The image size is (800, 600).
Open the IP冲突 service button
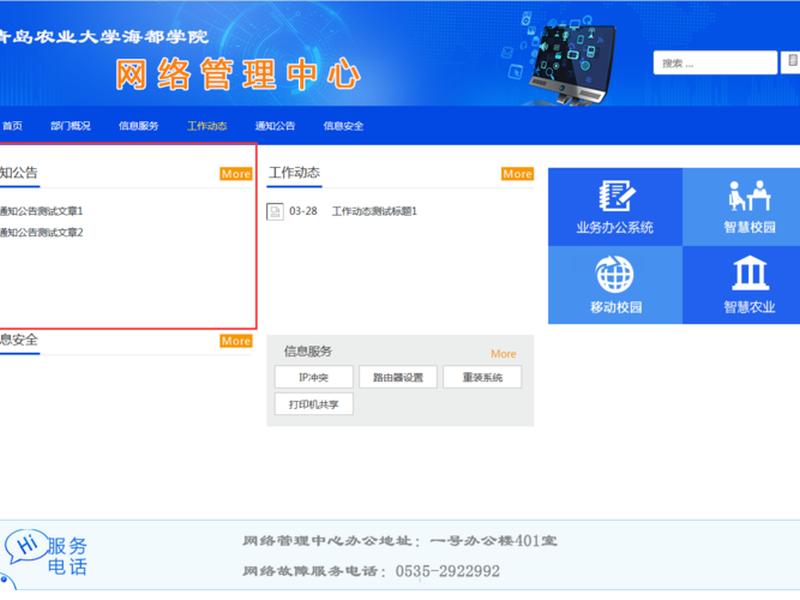[x=314, y=377]
